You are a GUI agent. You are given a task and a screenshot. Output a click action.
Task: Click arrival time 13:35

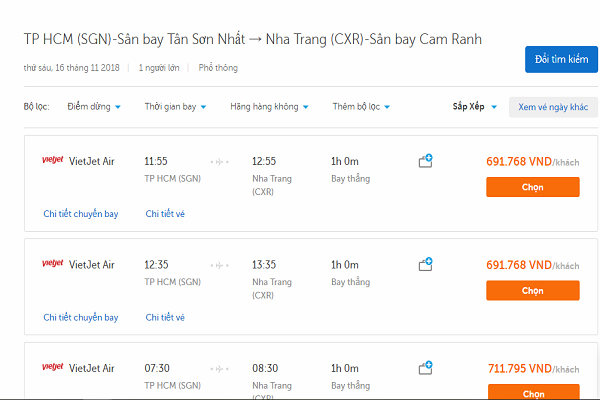264,264
